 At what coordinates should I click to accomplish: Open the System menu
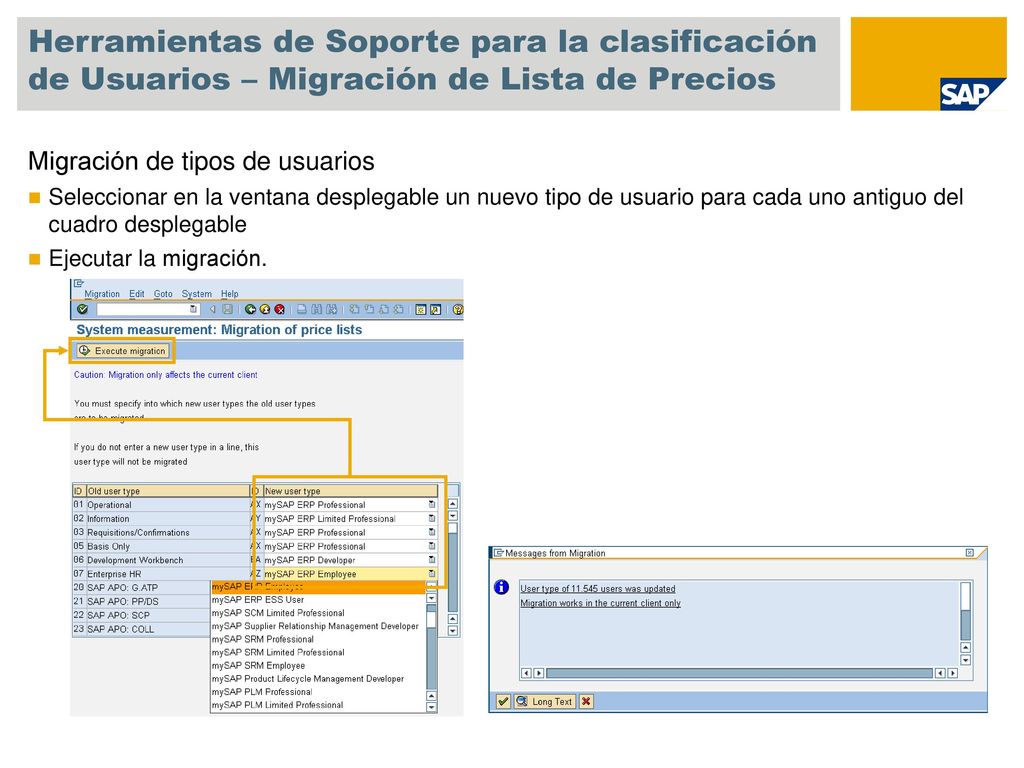(197, 294)
